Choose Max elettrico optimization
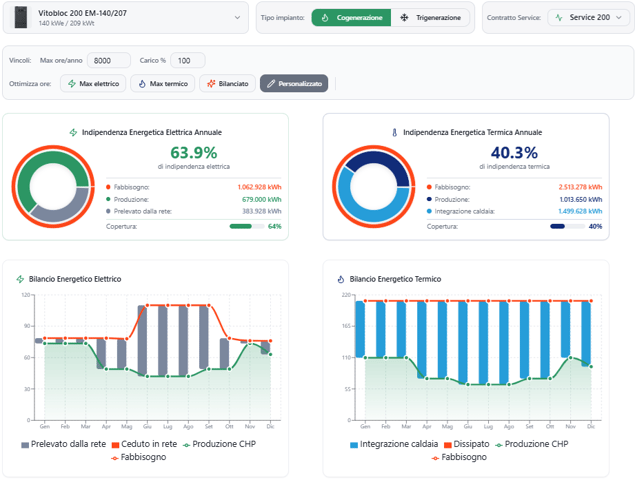This screenshot has width=635, height=480. point(93,84)
